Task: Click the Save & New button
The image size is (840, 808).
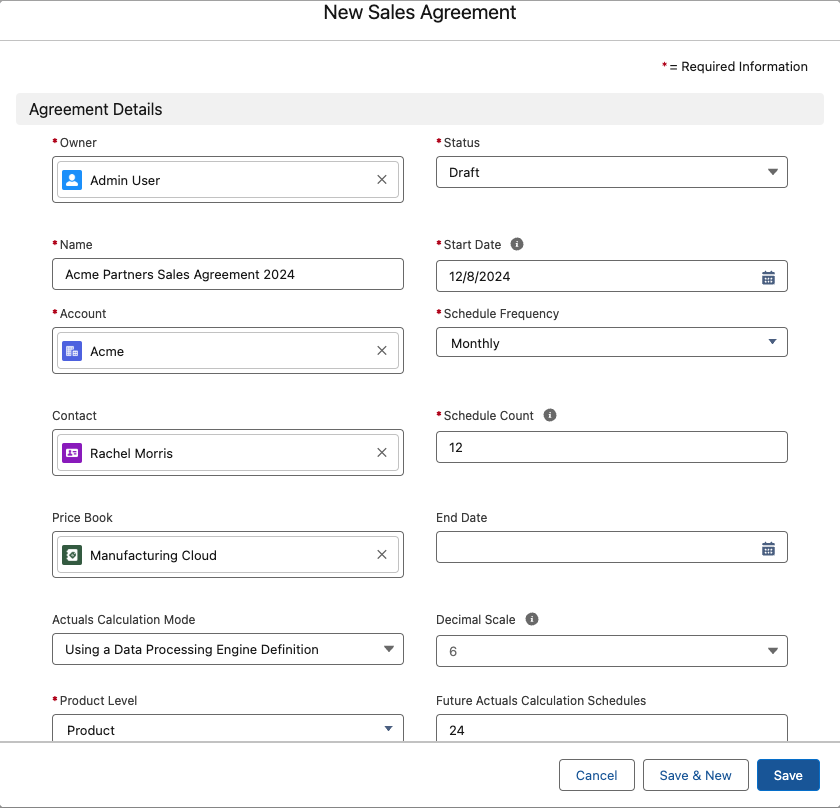Action: pos(695,775)
